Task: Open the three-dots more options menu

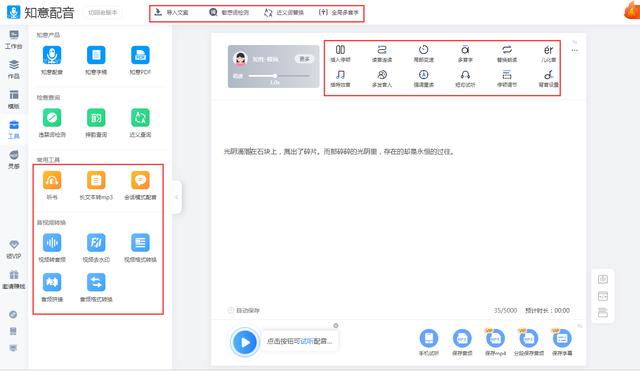Action: (x=575, y=50)
